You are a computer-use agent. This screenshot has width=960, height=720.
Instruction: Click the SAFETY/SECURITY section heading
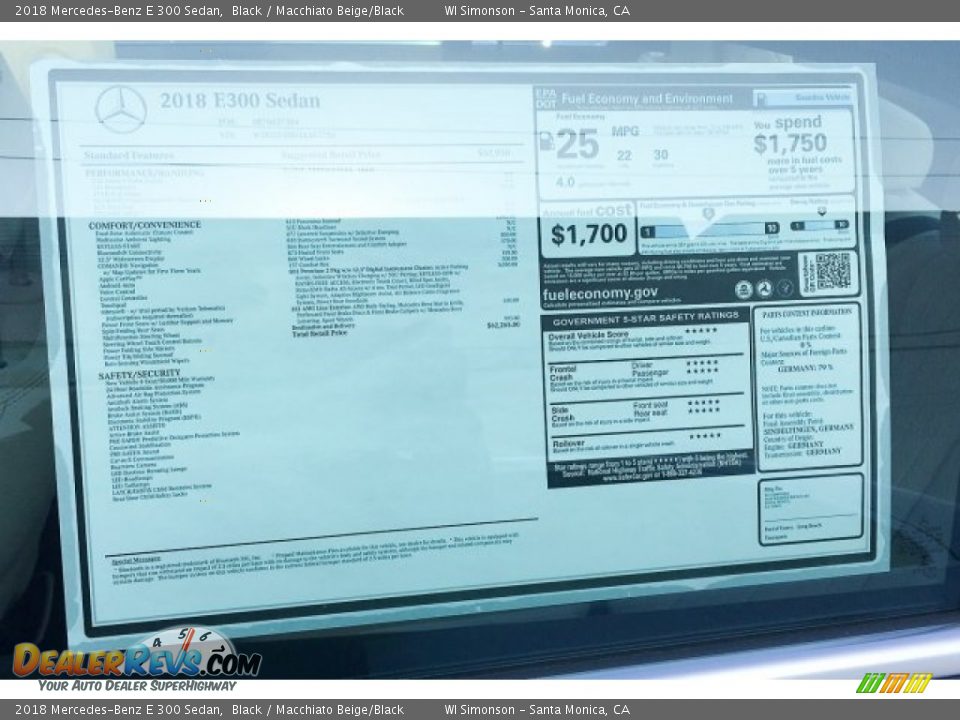click(139, 374)
